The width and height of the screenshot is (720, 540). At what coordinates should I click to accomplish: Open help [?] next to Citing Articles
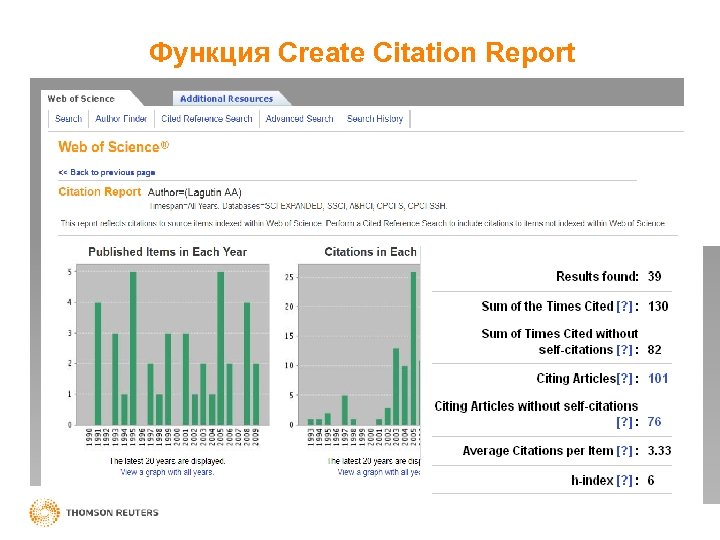tap(624, 378)
